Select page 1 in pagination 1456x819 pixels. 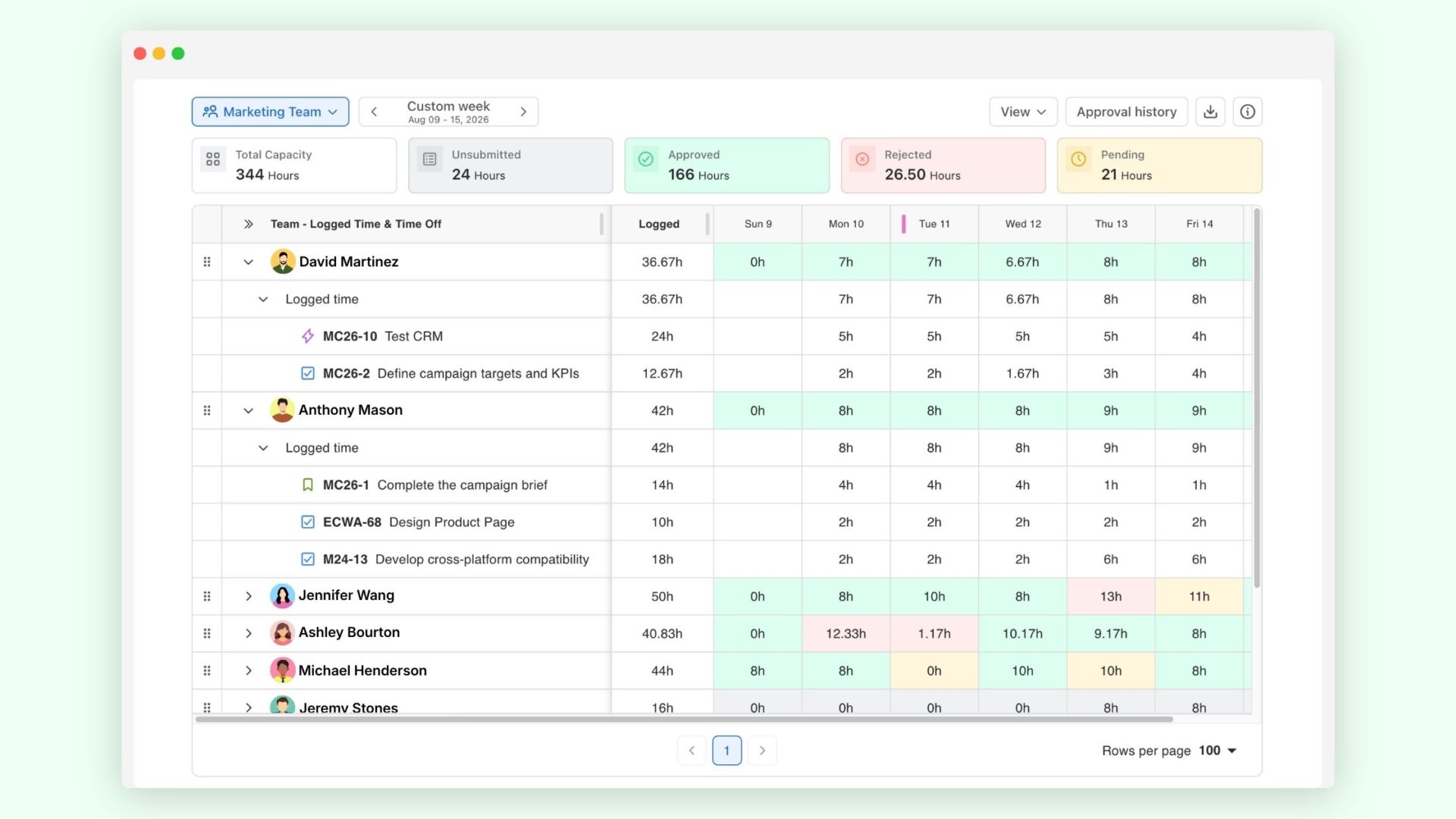(726, 751)
